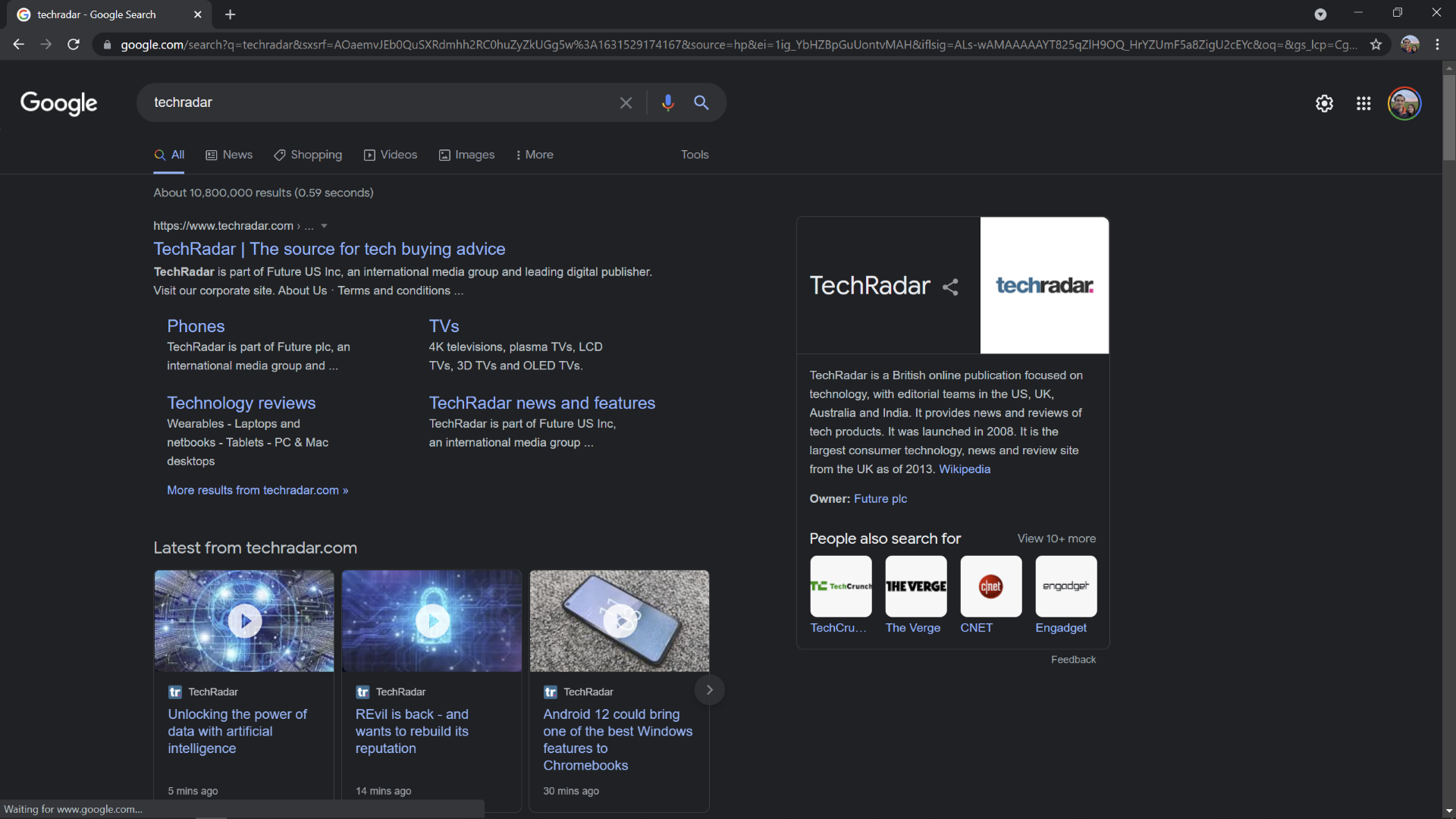This screenshot has height=819, width=1456.
Task: Click the Google Search magnifying glass icon
Action: click(703, 102)
